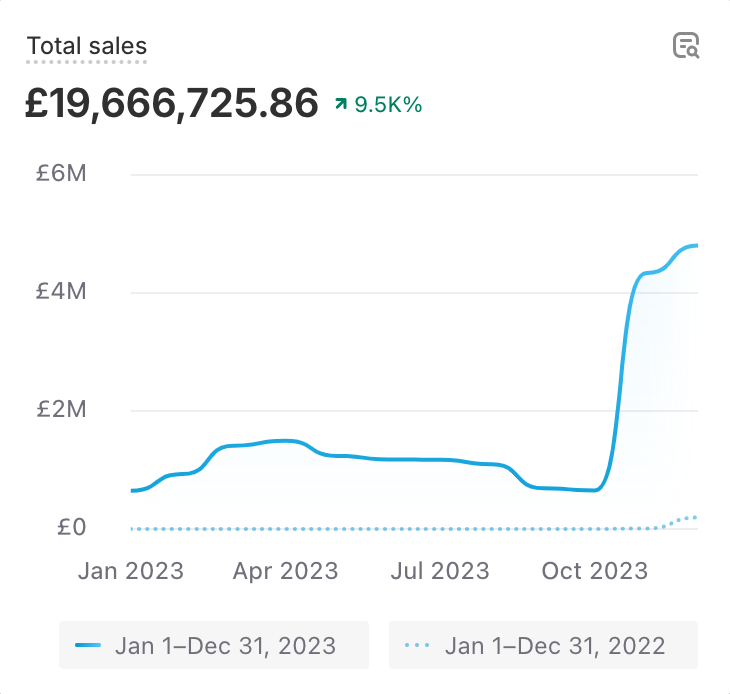Viewport: 730px width, 694px height.
Task: Click the £6M y-axis label
Action: tap(61, 173)
